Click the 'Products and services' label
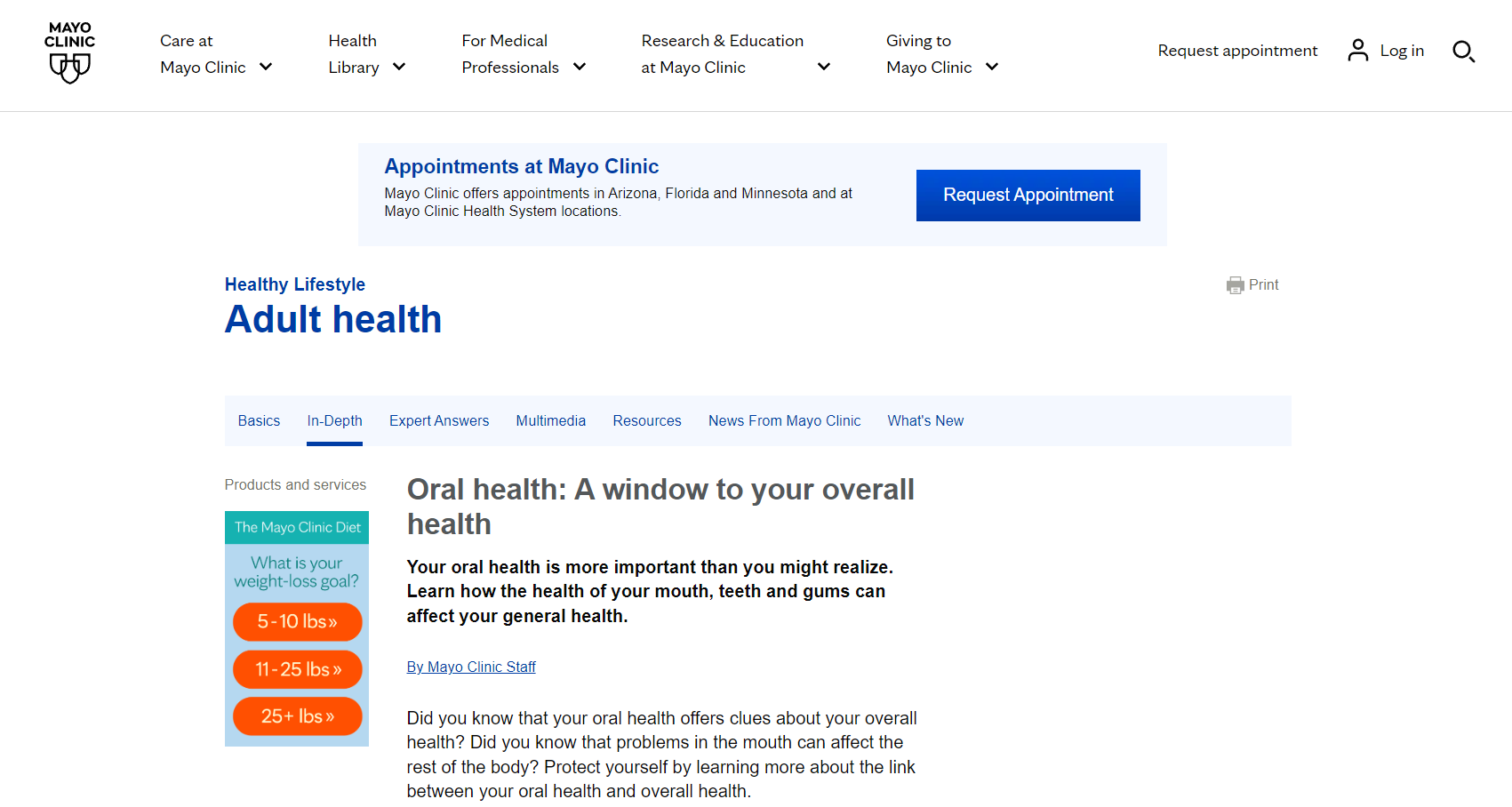The image size is (1512, 807). tap(295, 484)
